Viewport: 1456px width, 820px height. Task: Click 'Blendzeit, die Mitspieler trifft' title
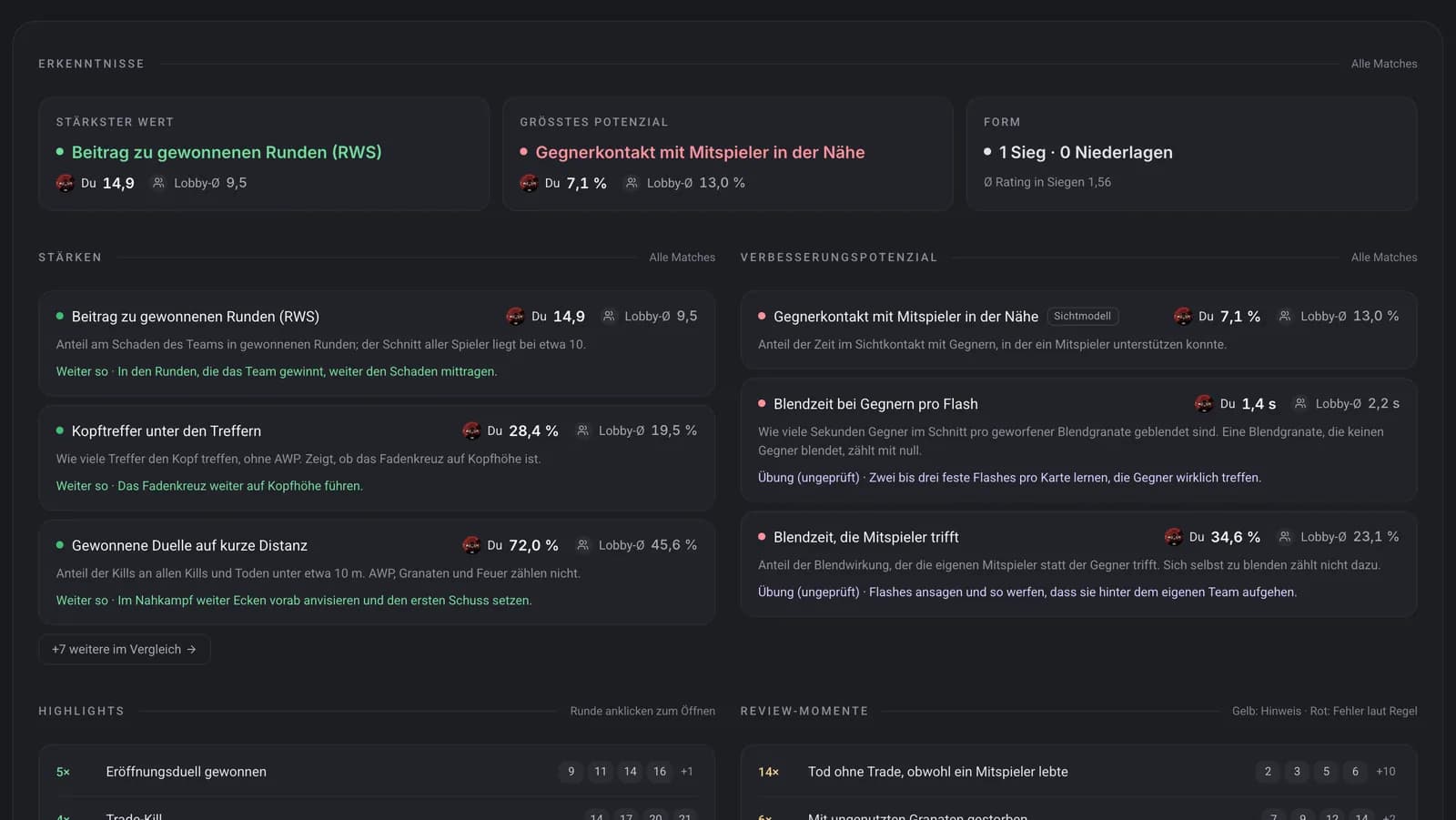click(x=866, y=537)
